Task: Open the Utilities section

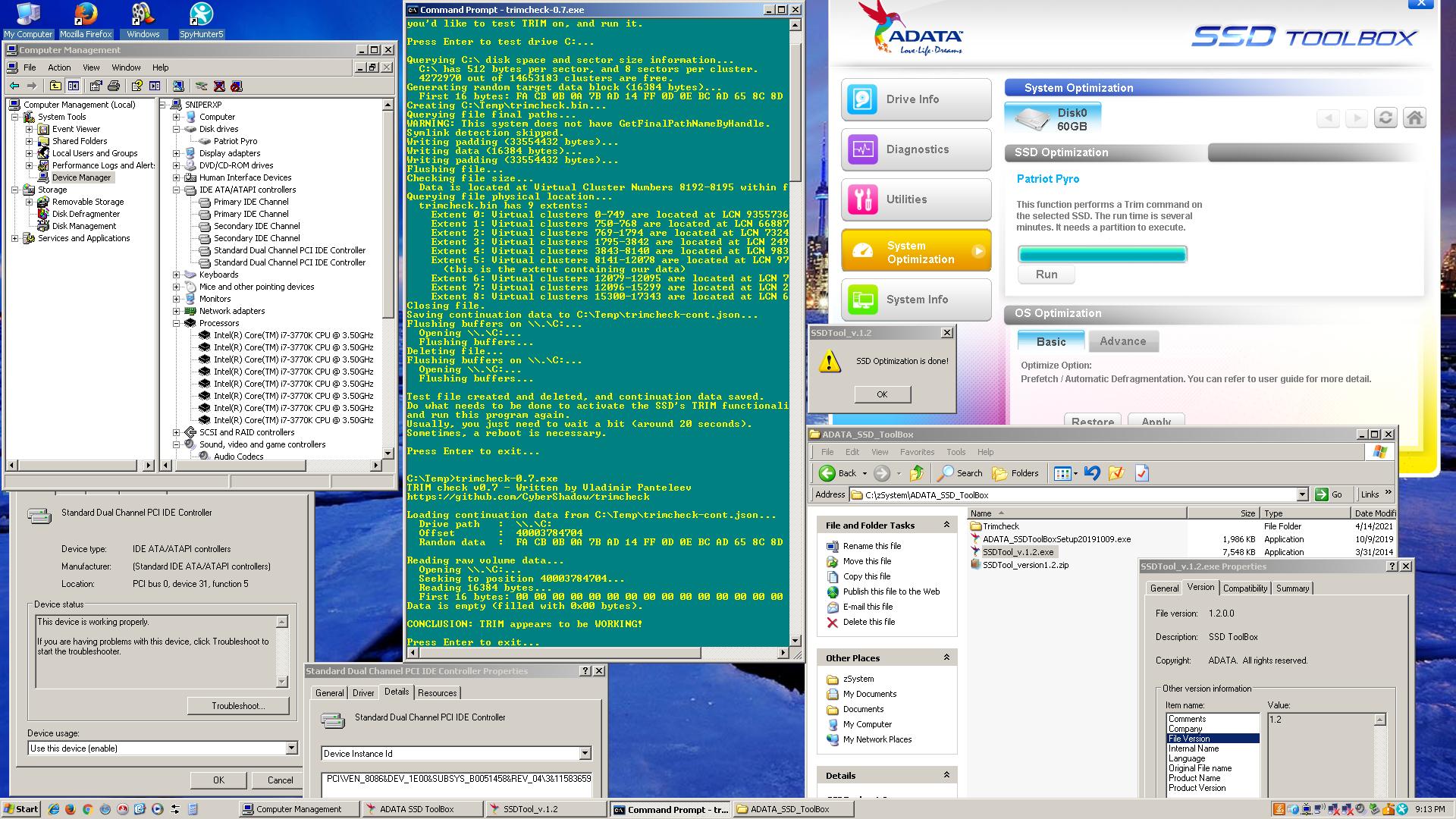Action: point(915,199)
